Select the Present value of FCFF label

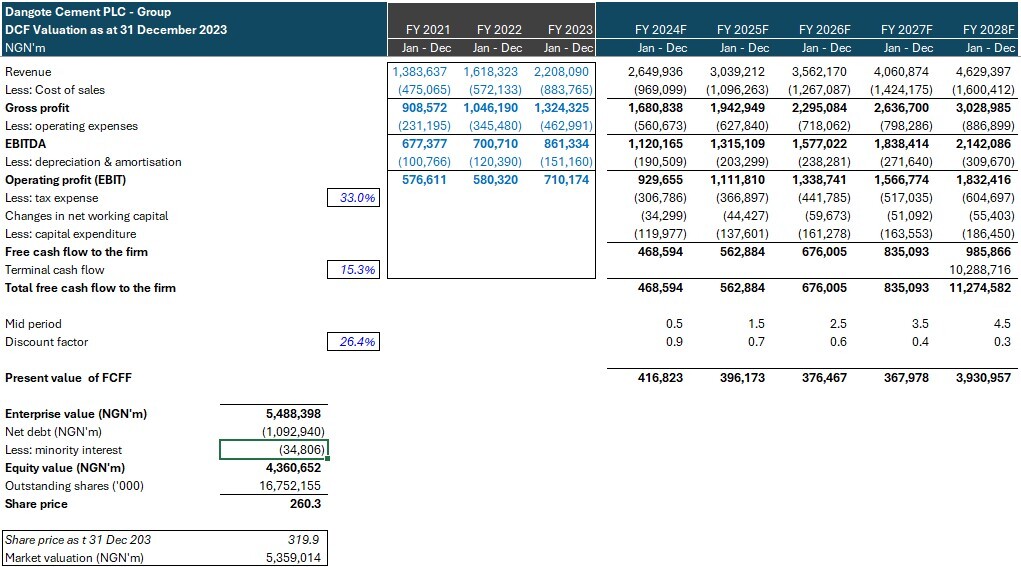click(68, 378)
